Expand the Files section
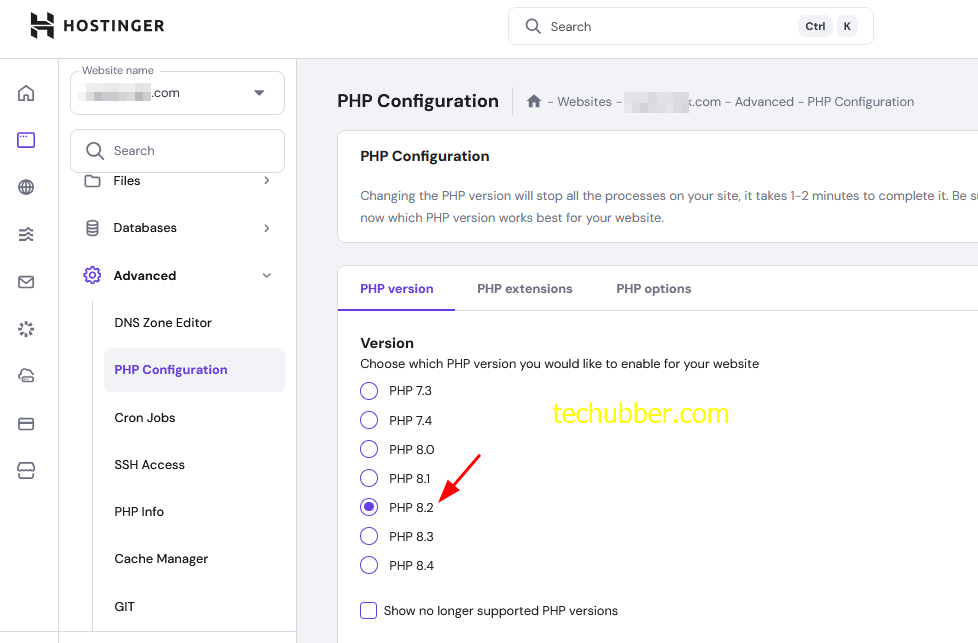Screen dimensions: 978x643 177,181
